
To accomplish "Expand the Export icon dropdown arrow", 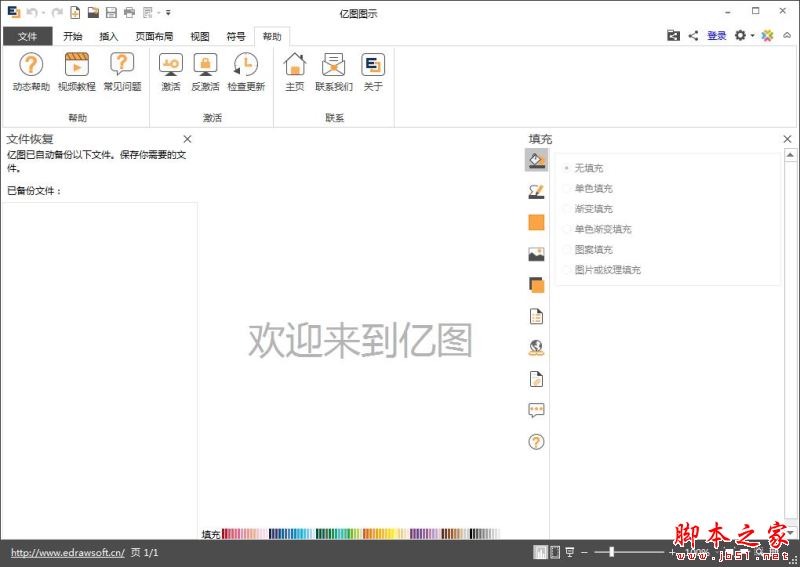I will point(159,13).
